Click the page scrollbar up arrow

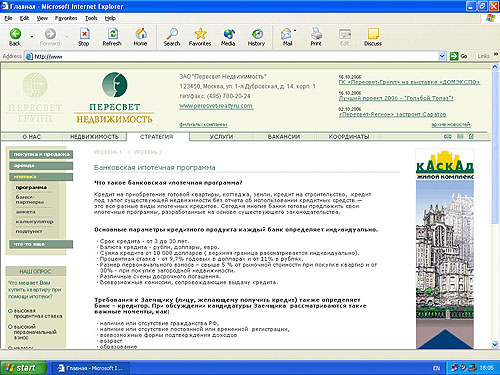coord(495,67)
